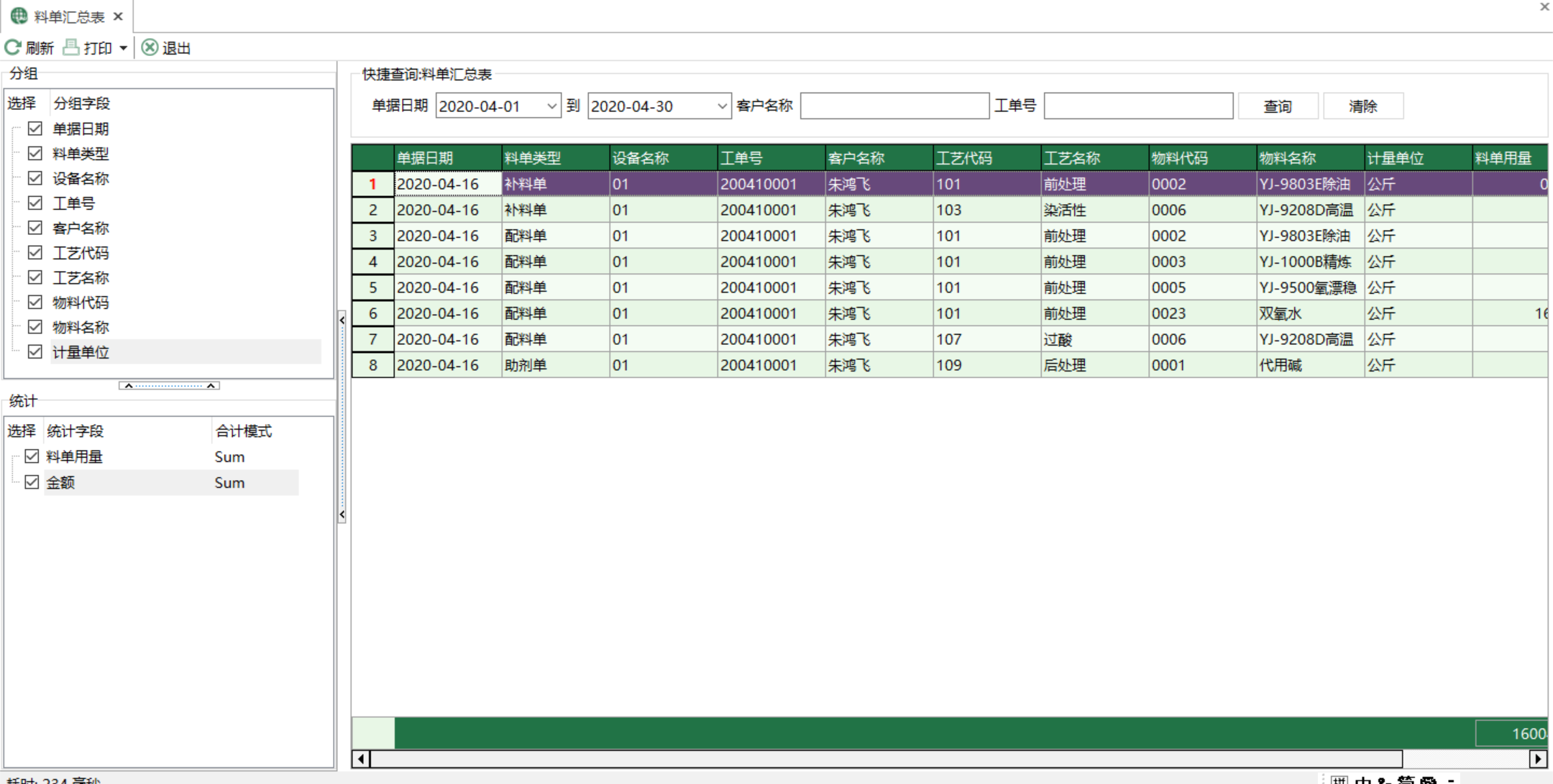Sort by 单据日期 column header
The image size is (1553, 784).
447,158
